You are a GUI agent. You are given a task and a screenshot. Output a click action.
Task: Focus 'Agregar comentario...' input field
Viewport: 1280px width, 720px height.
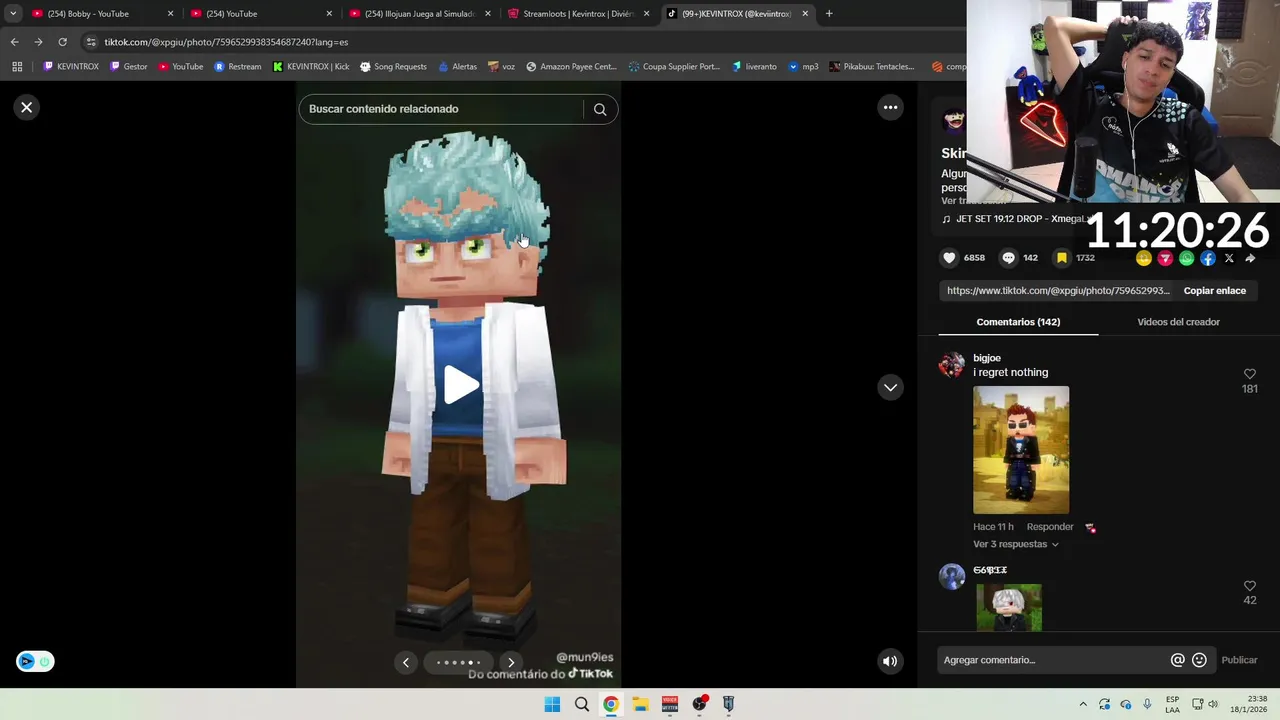point(1054,660)
